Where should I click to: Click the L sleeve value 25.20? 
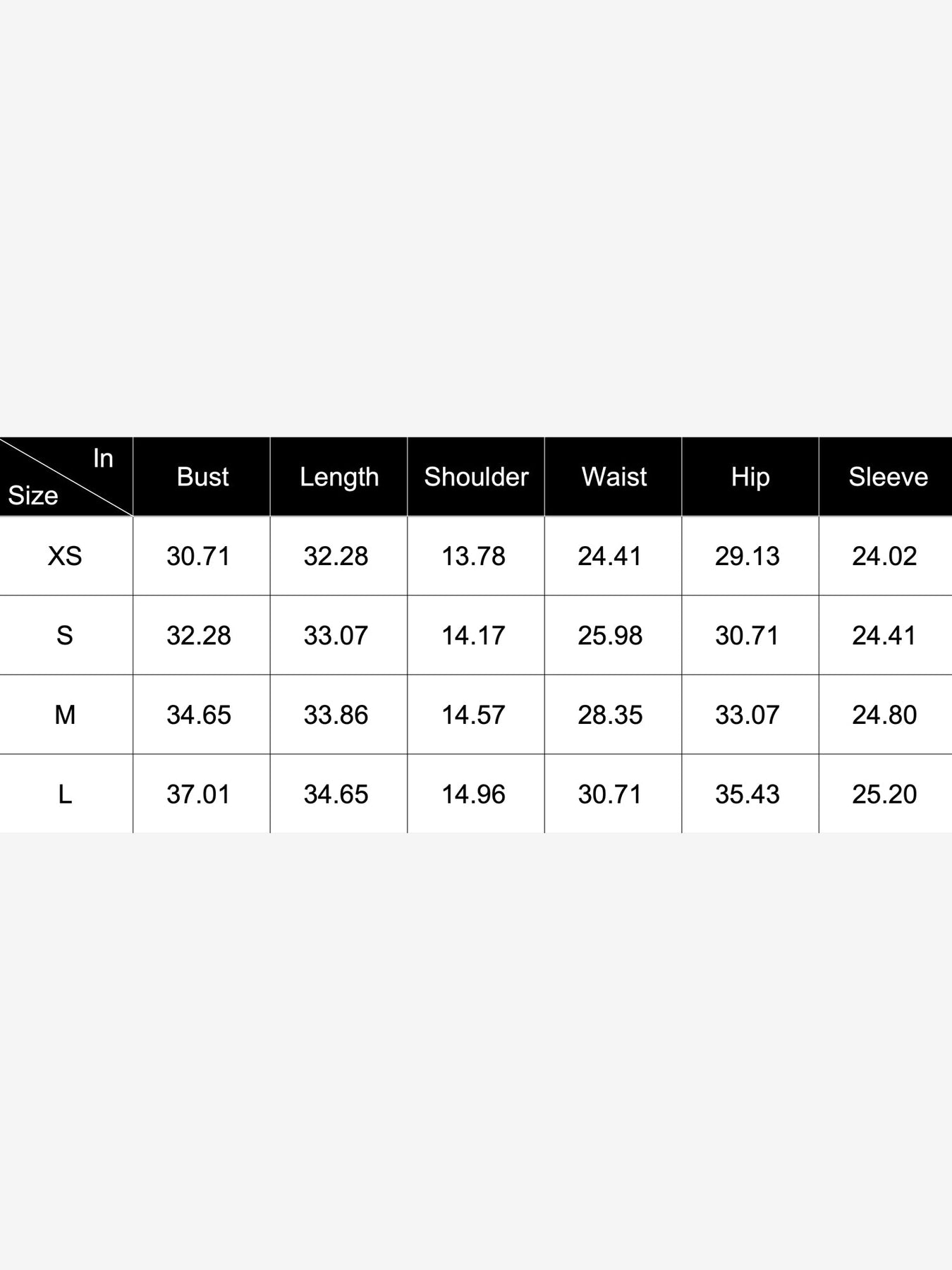884,794
